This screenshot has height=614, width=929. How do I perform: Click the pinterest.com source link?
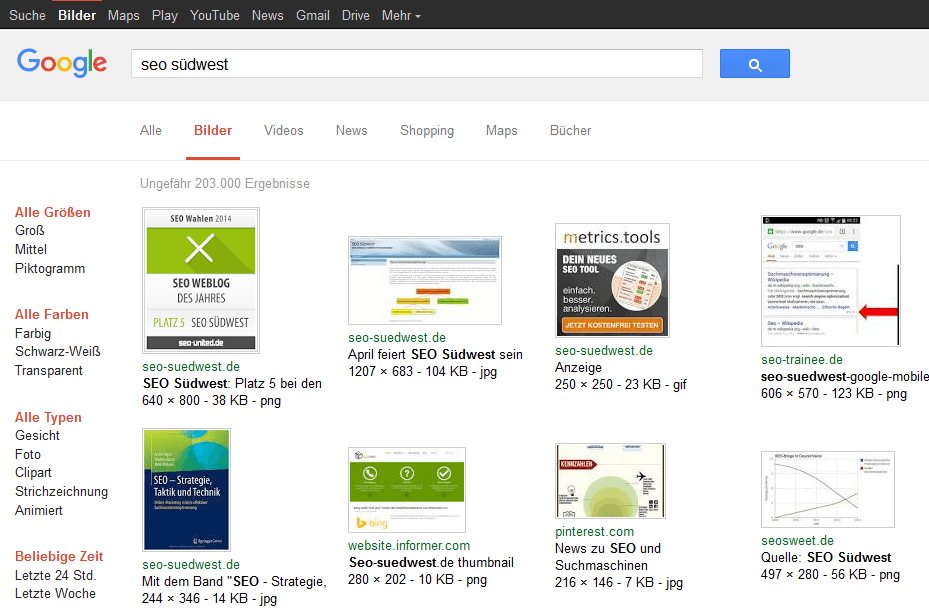point(594,532)
